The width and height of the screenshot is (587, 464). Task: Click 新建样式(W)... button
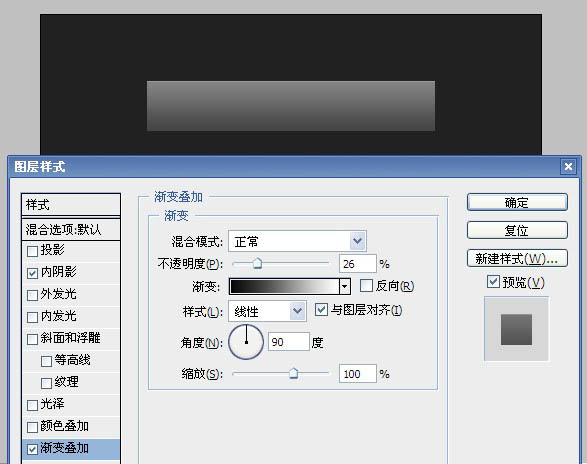[x=517, y=258]
